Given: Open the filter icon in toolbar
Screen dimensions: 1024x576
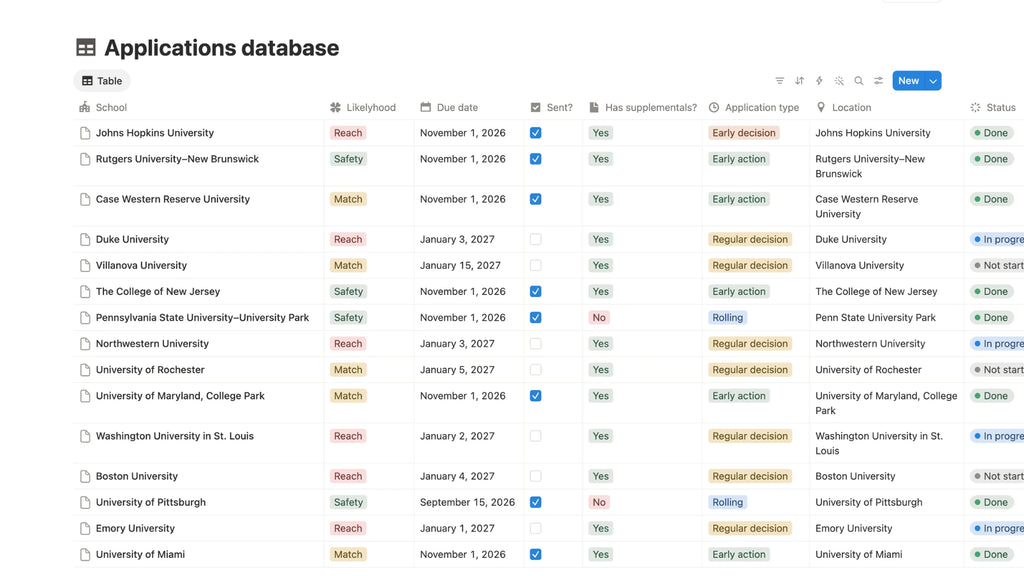Looking at the screenshot, I should click(779, 81).
